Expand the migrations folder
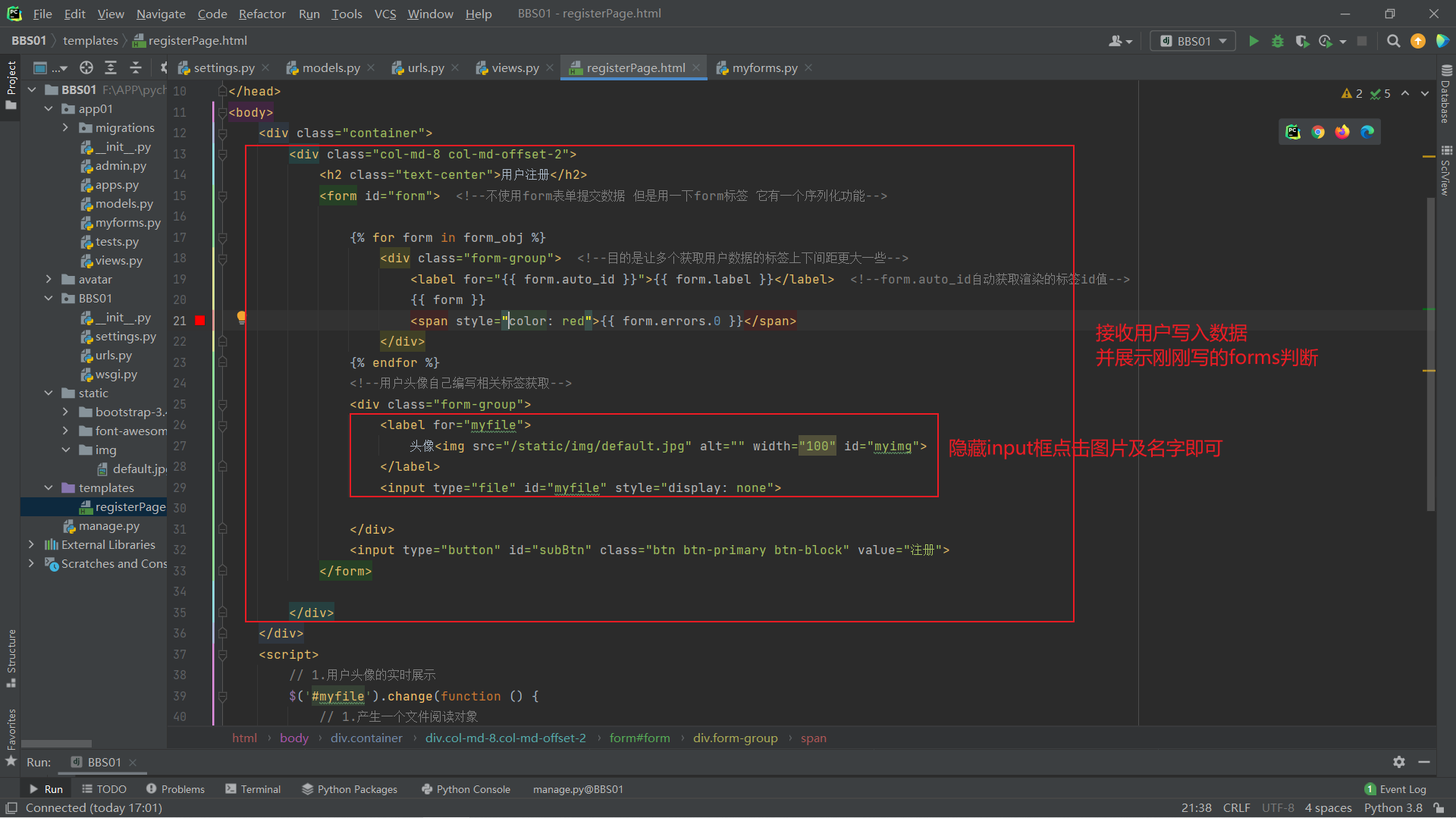Viewport: 1456px width, 818px height. coord(65,128)
